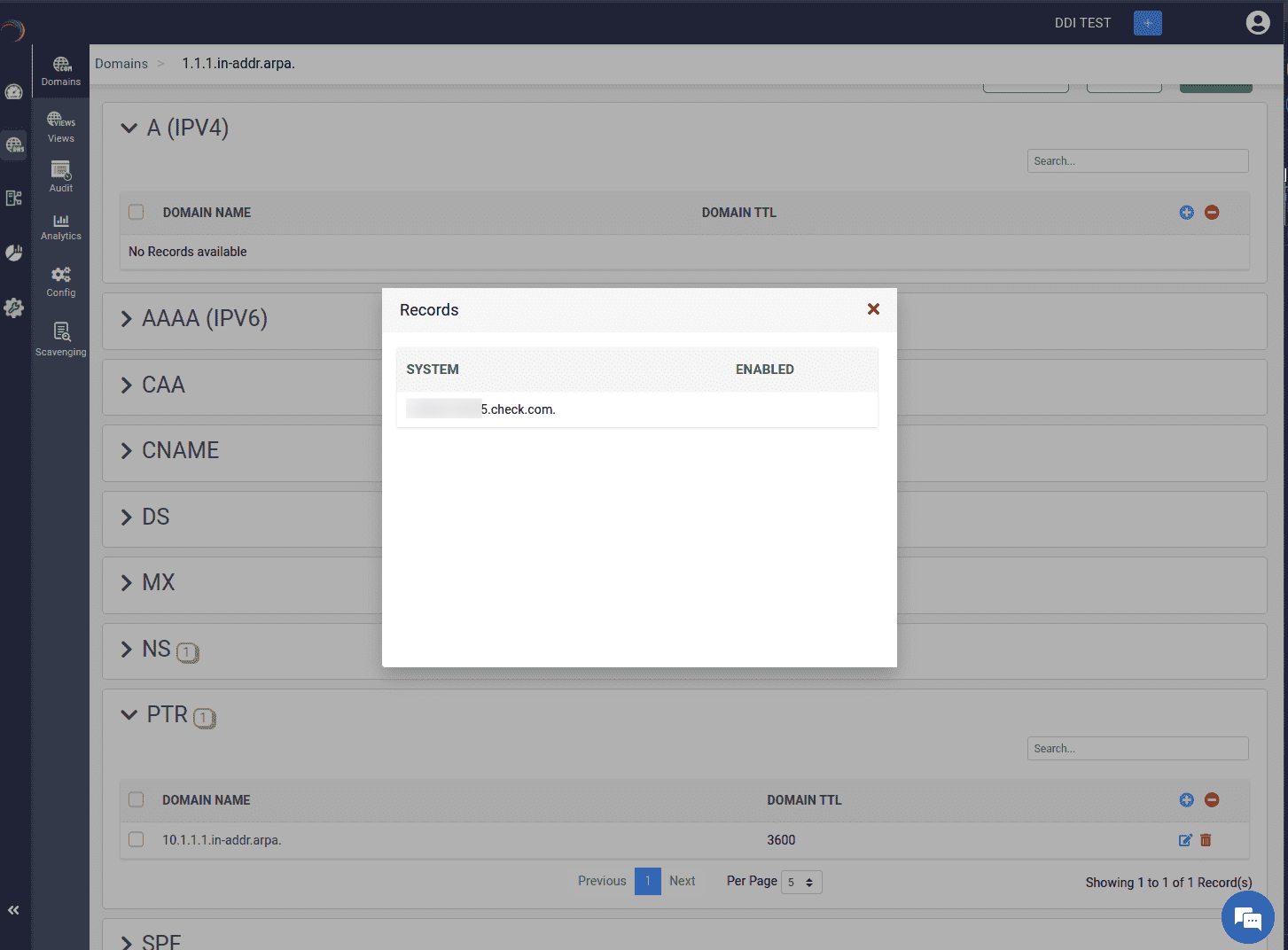Sort PTR table by DOMAIN NAME
Screen dimensions: 1288x950
pyautogui.click(x=206, y=800)
